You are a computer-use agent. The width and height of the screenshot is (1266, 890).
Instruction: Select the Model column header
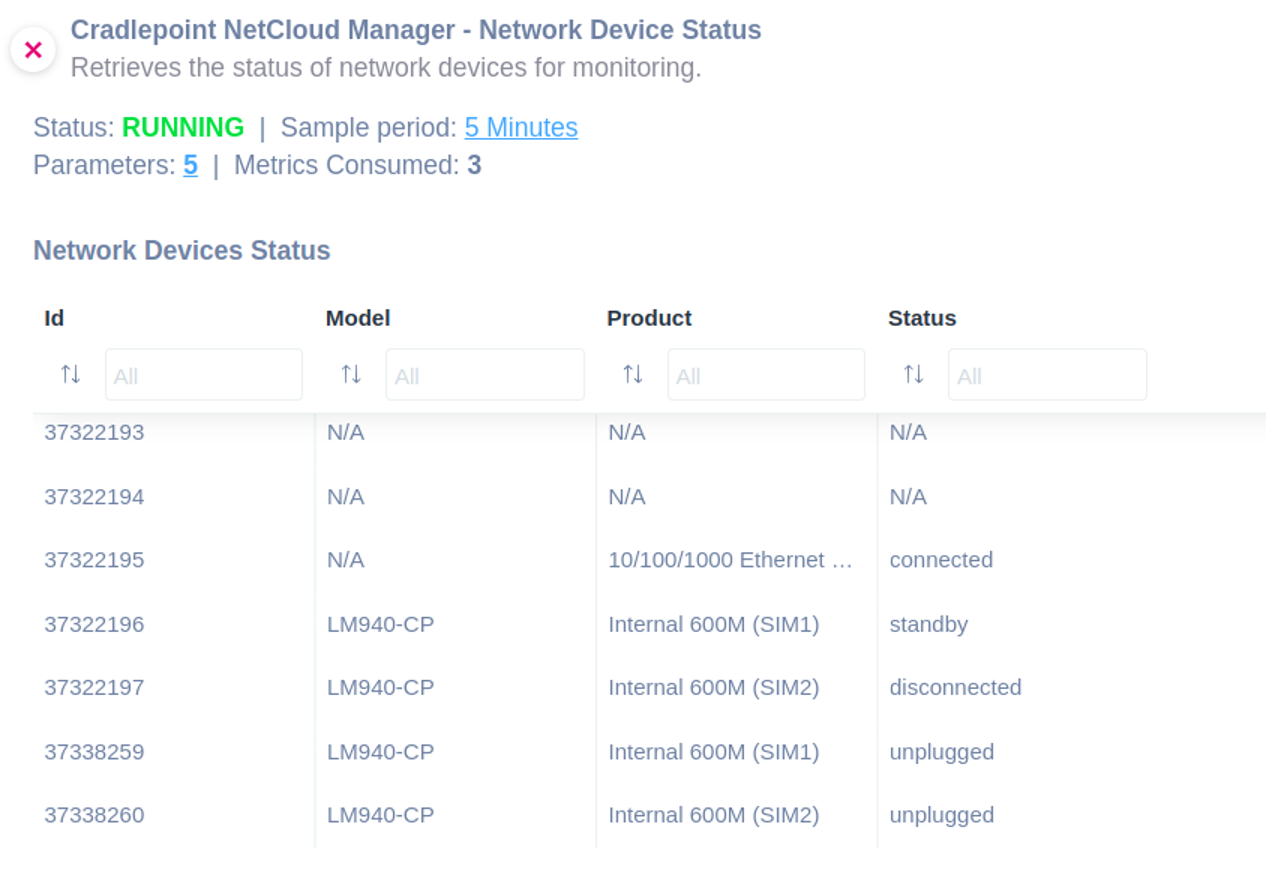click(358, 318)
